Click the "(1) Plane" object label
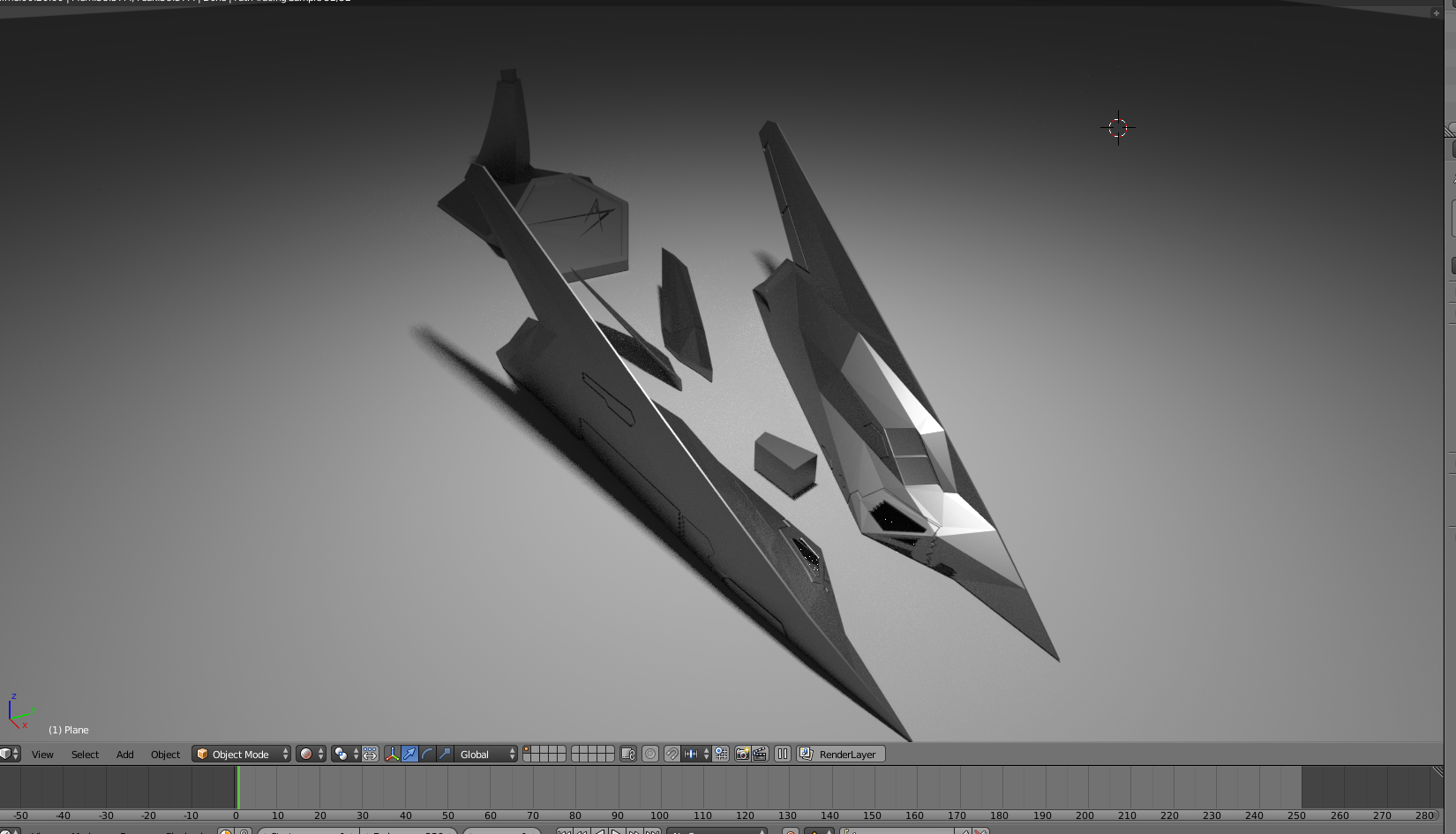The image size is (1456, 834). (69, 730)
